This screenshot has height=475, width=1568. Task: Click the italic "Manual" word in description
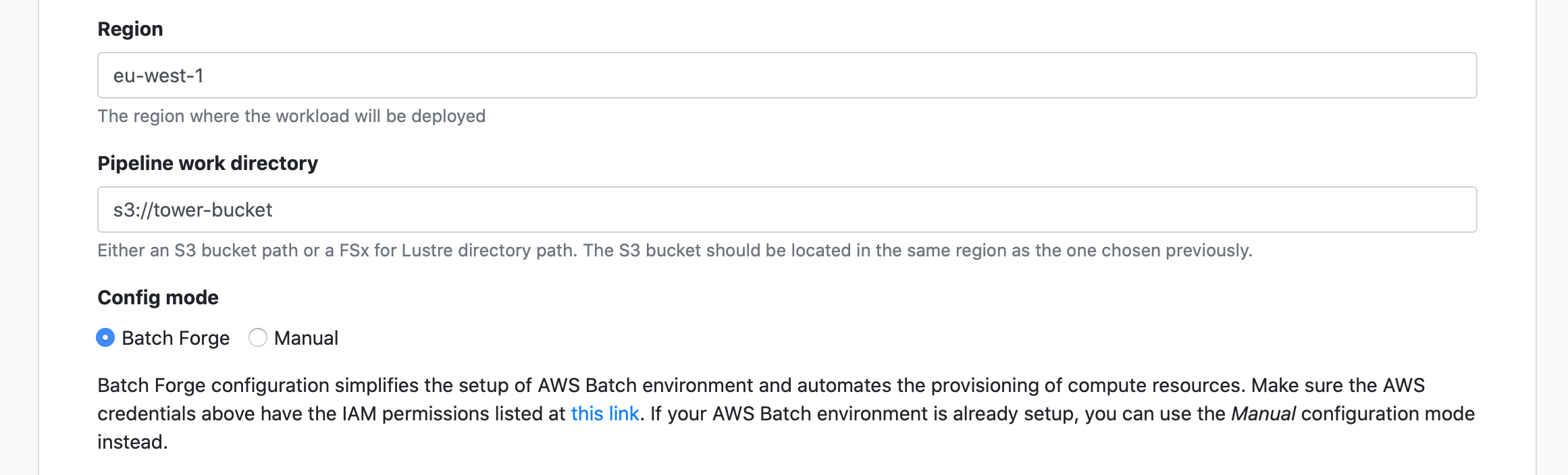click(1263, 414)
